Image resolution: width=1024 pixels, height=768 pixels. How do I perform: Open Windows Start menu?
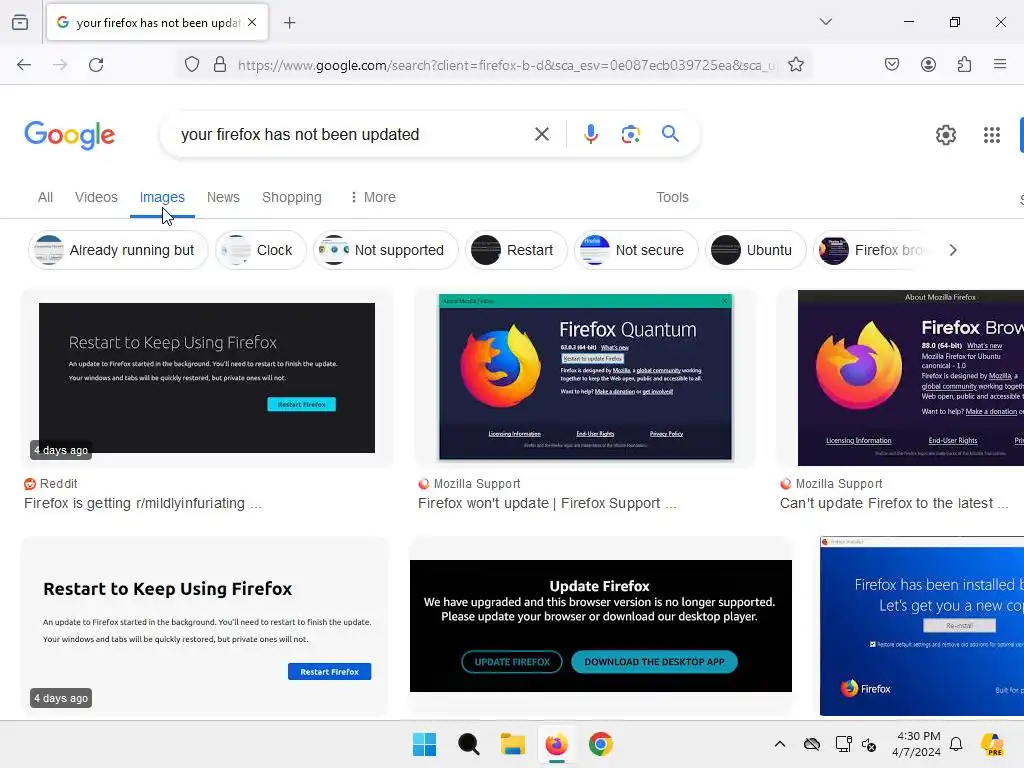(424, 744)
